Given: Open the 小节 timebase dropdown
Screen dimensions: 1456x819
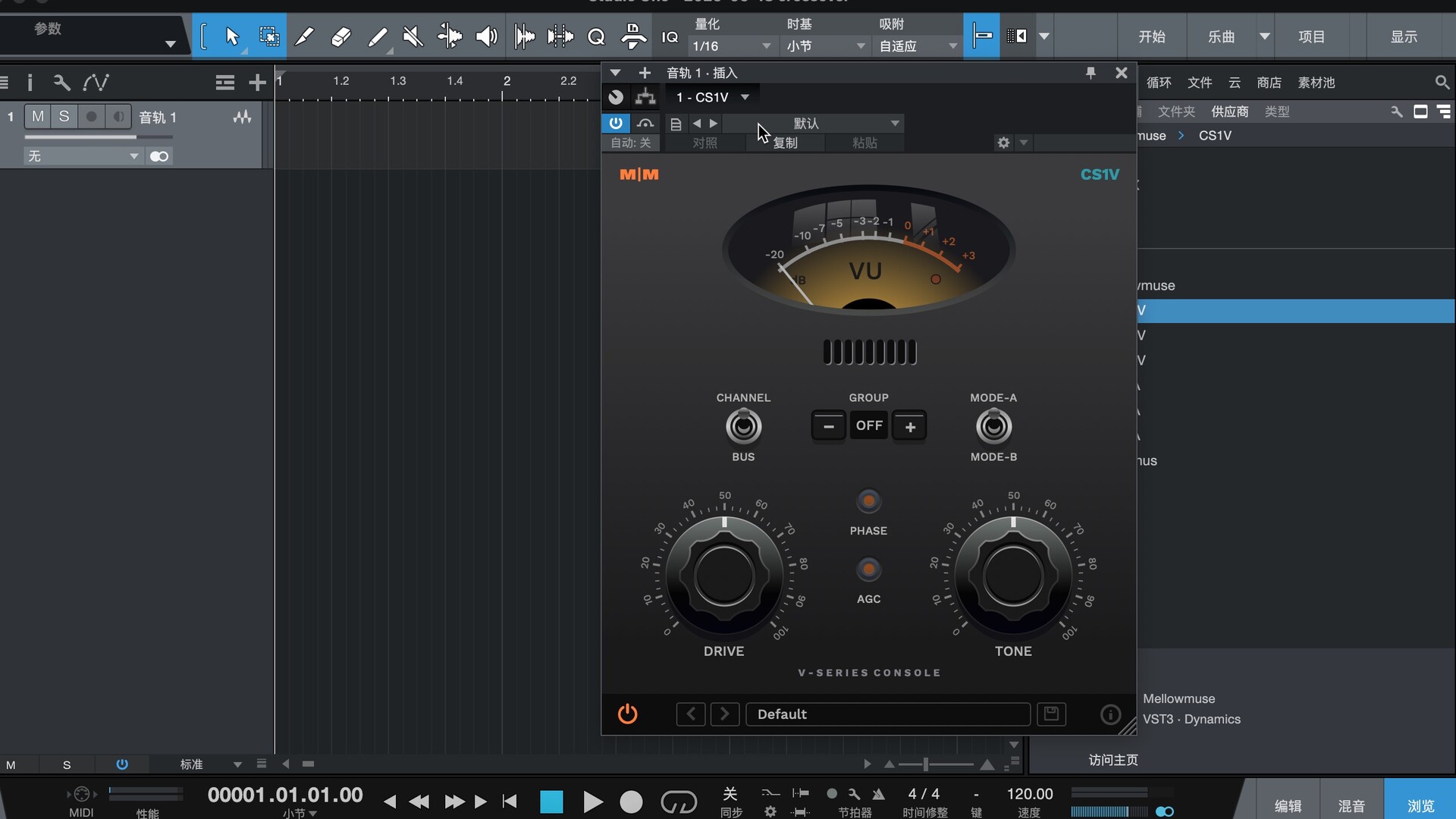Looking at the screenshot, I should pos(826,46).
